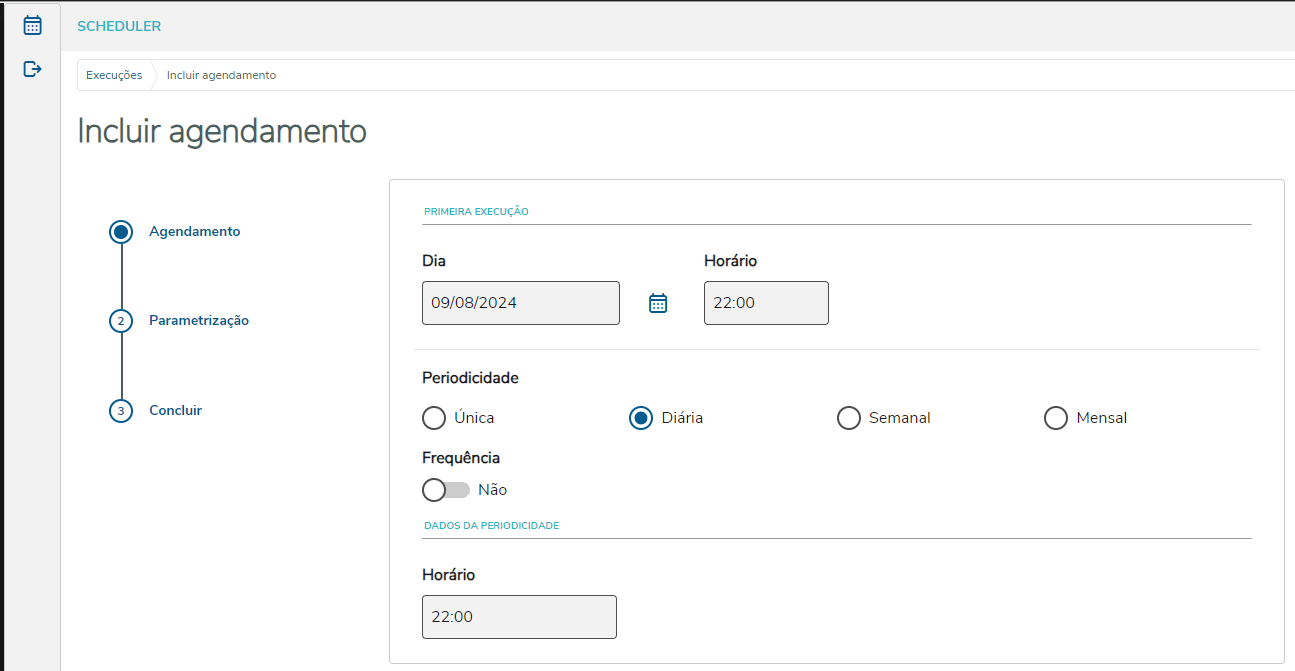Click the Dia date input field
1295x671 pixels.
click(521, 303)
